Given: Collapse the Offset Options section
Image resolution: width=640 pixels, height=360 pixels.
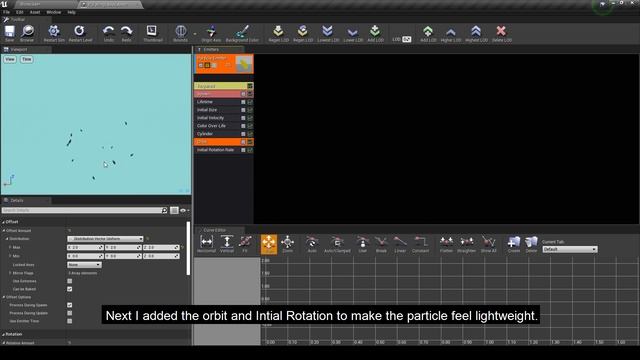Looking at the screenshot, I should 4,297.
